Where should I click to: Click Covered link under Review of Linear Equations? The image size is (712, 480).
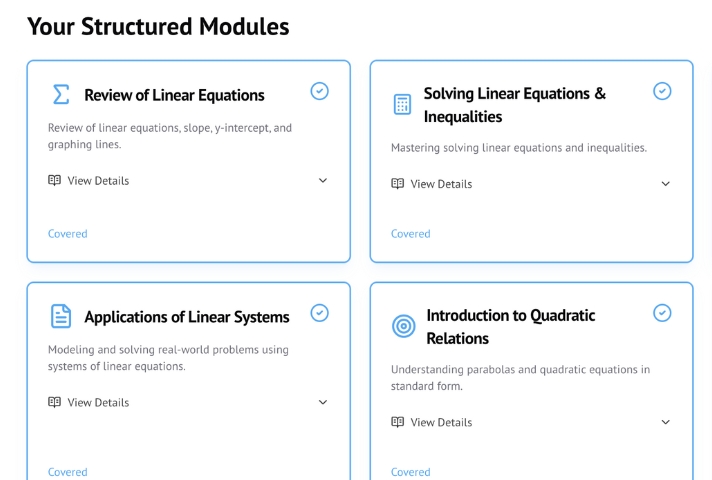click(68, 234)
